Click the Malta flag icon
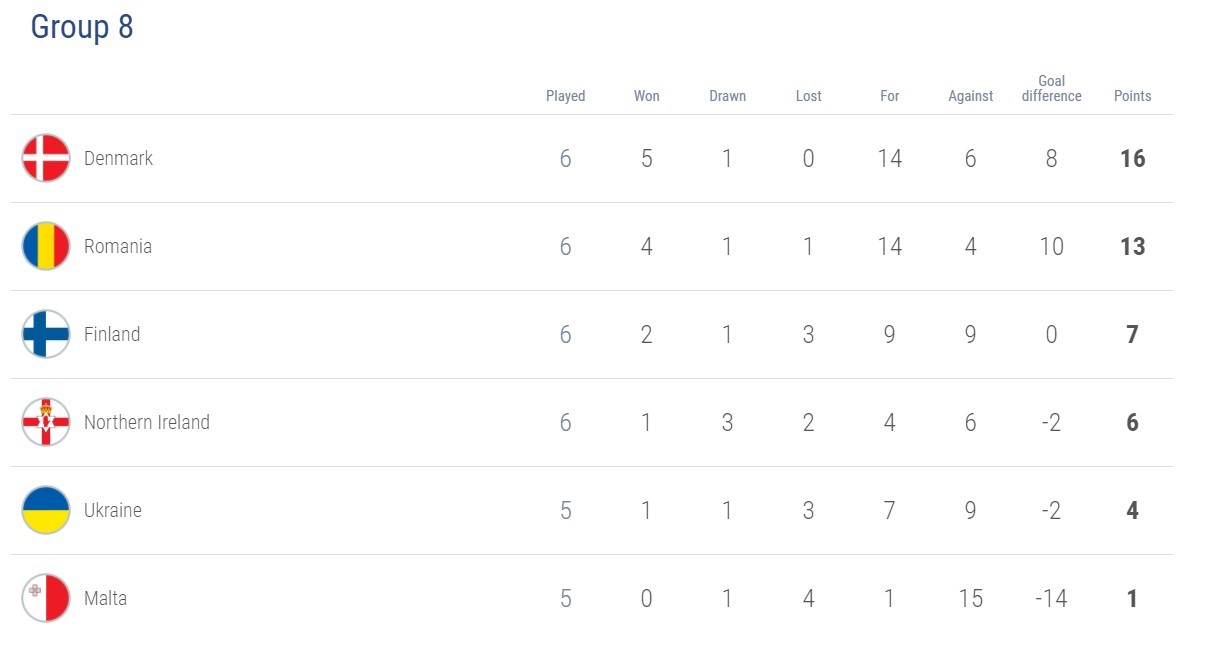This screenshot has height=655, width=1215. (46, 598)
